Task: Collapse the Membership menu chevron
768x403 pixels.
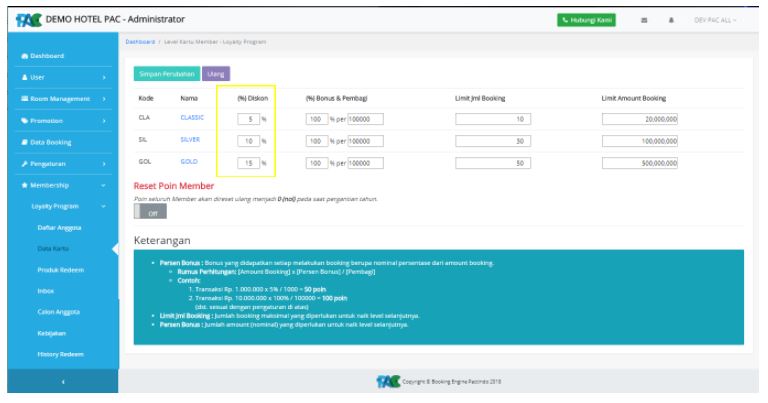Action: 103,185
